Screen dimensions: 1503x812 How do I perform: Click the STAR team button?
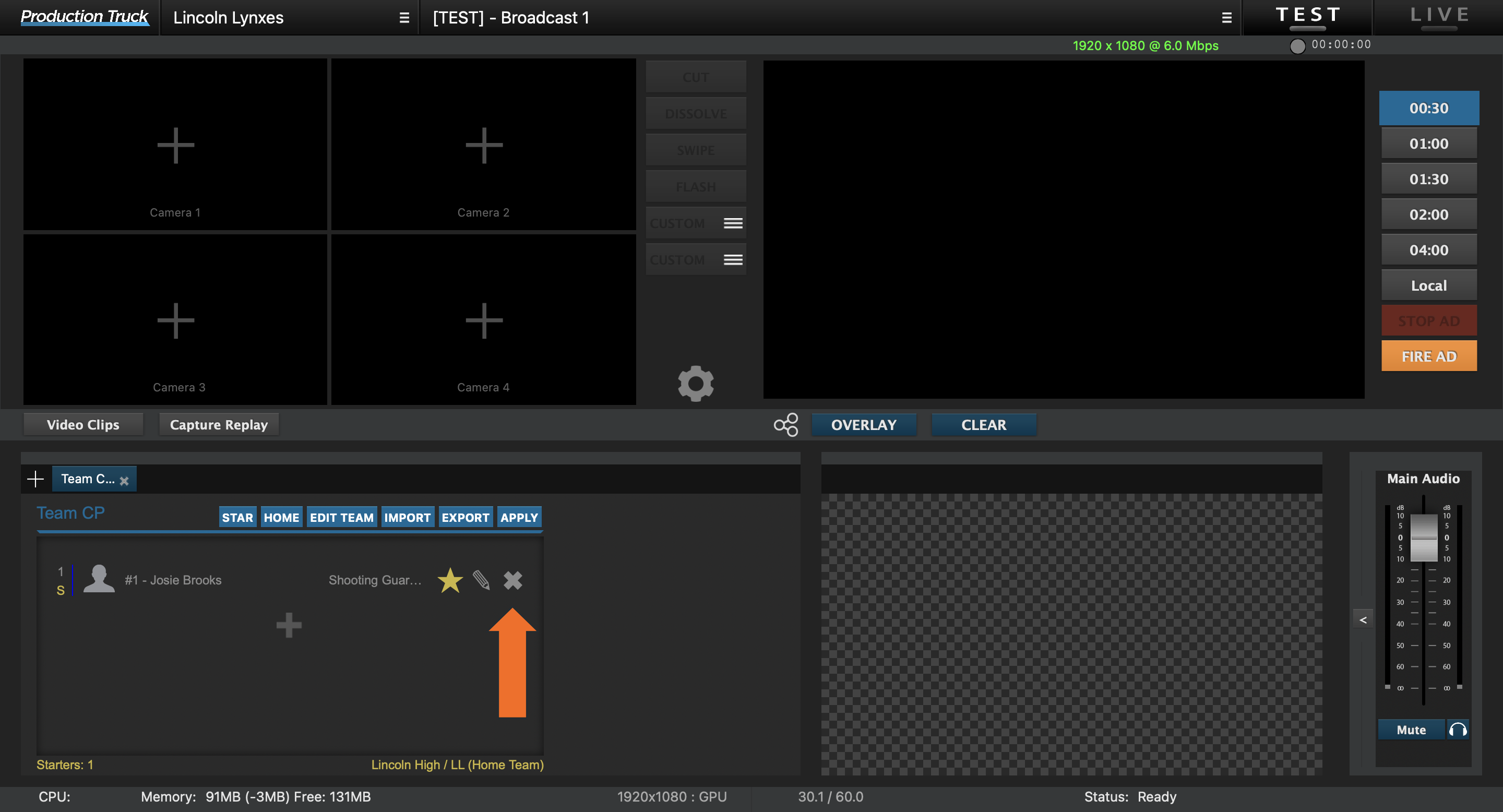coord(237,518)
